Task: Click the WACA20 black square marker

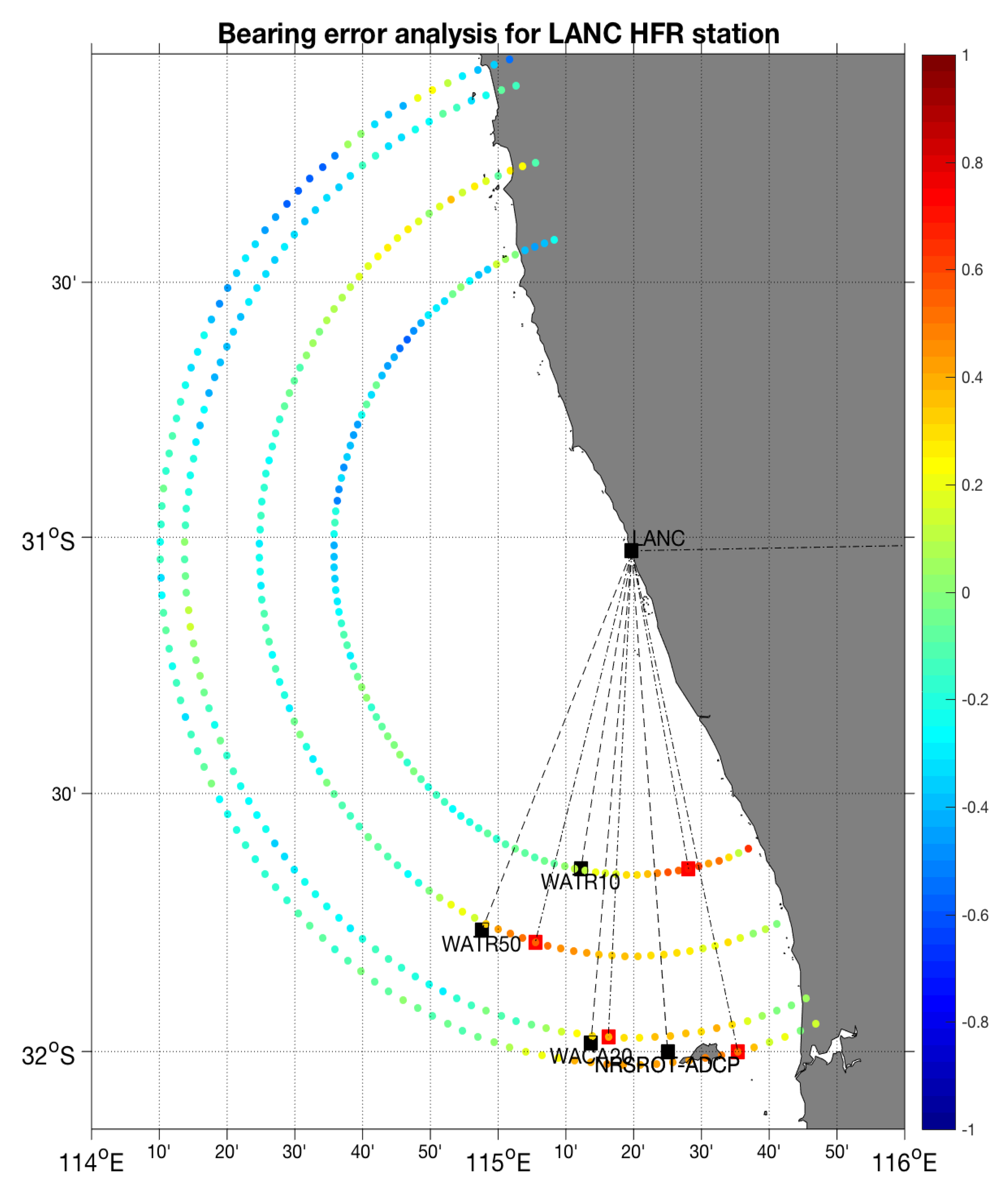Action: tap(590, 1043)
